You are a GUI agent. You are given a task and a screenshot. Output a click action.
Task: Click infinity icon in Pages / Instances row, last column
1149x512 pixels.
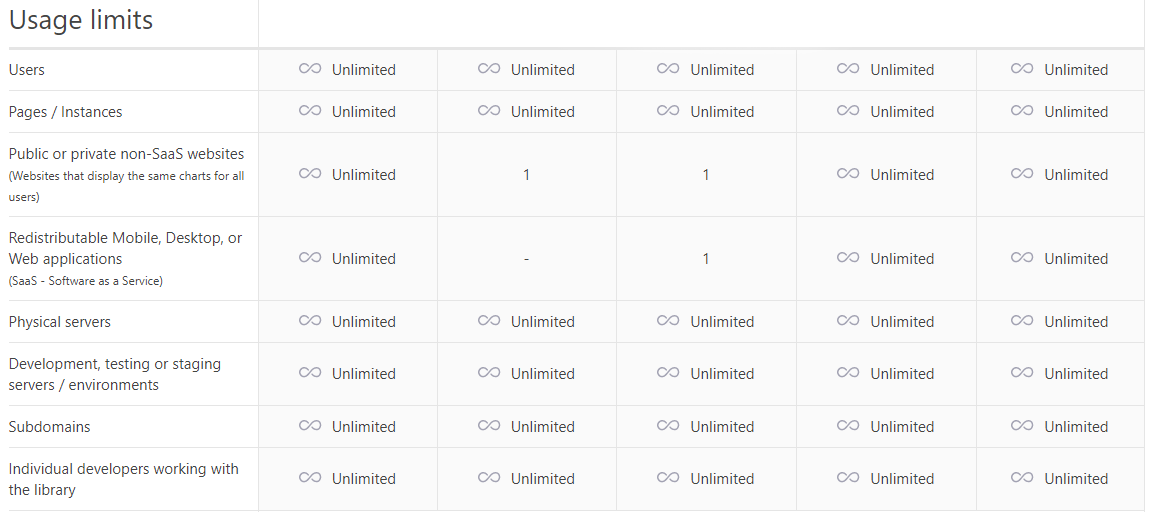pyautogui.click(x=1022, y=111)
